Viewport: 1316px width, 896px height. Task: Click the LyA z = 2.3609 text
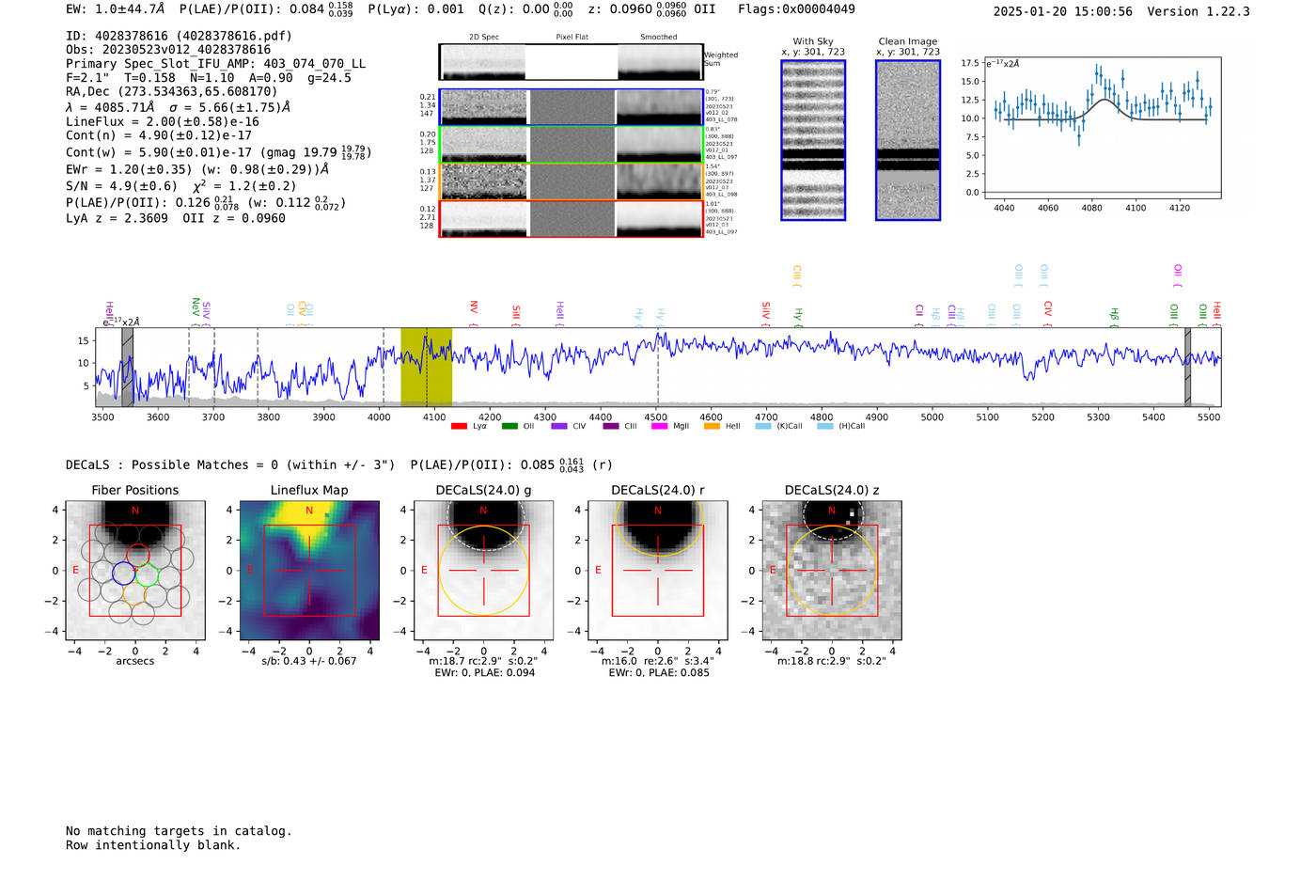[x=117, y=218]
